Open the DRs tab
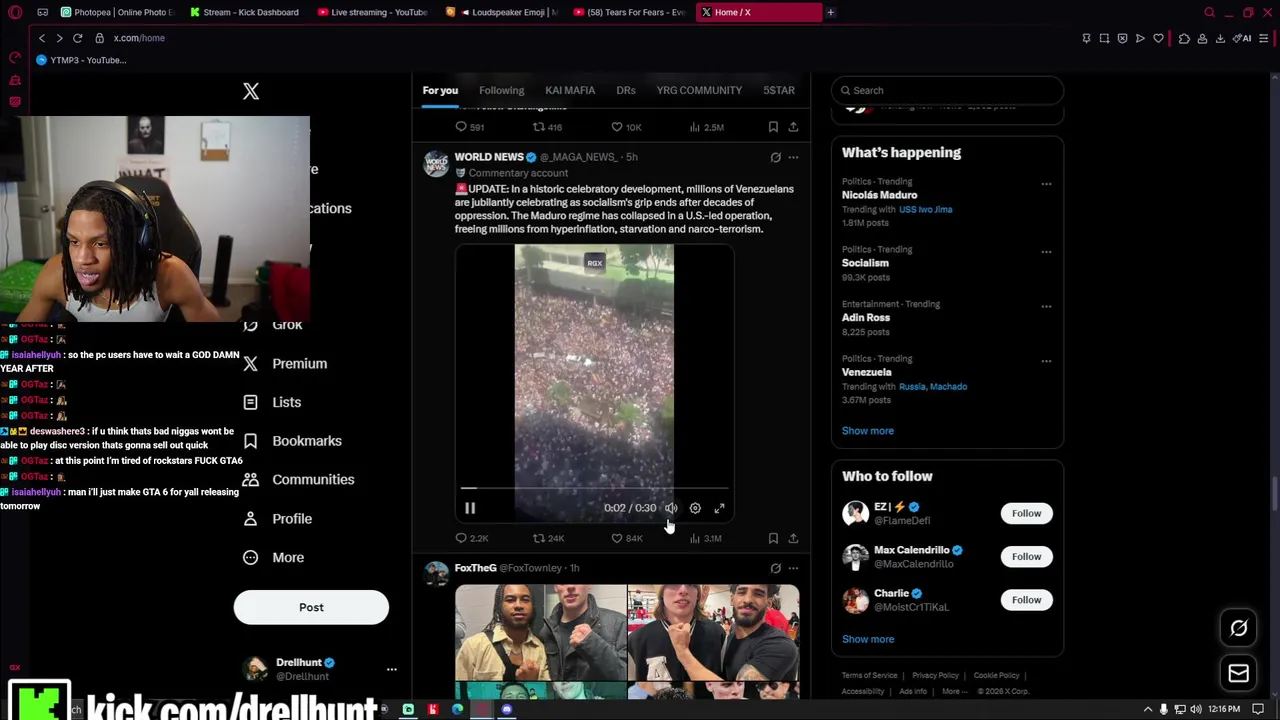The height and width of the screenshot is (720, 1280). [626, 90]
